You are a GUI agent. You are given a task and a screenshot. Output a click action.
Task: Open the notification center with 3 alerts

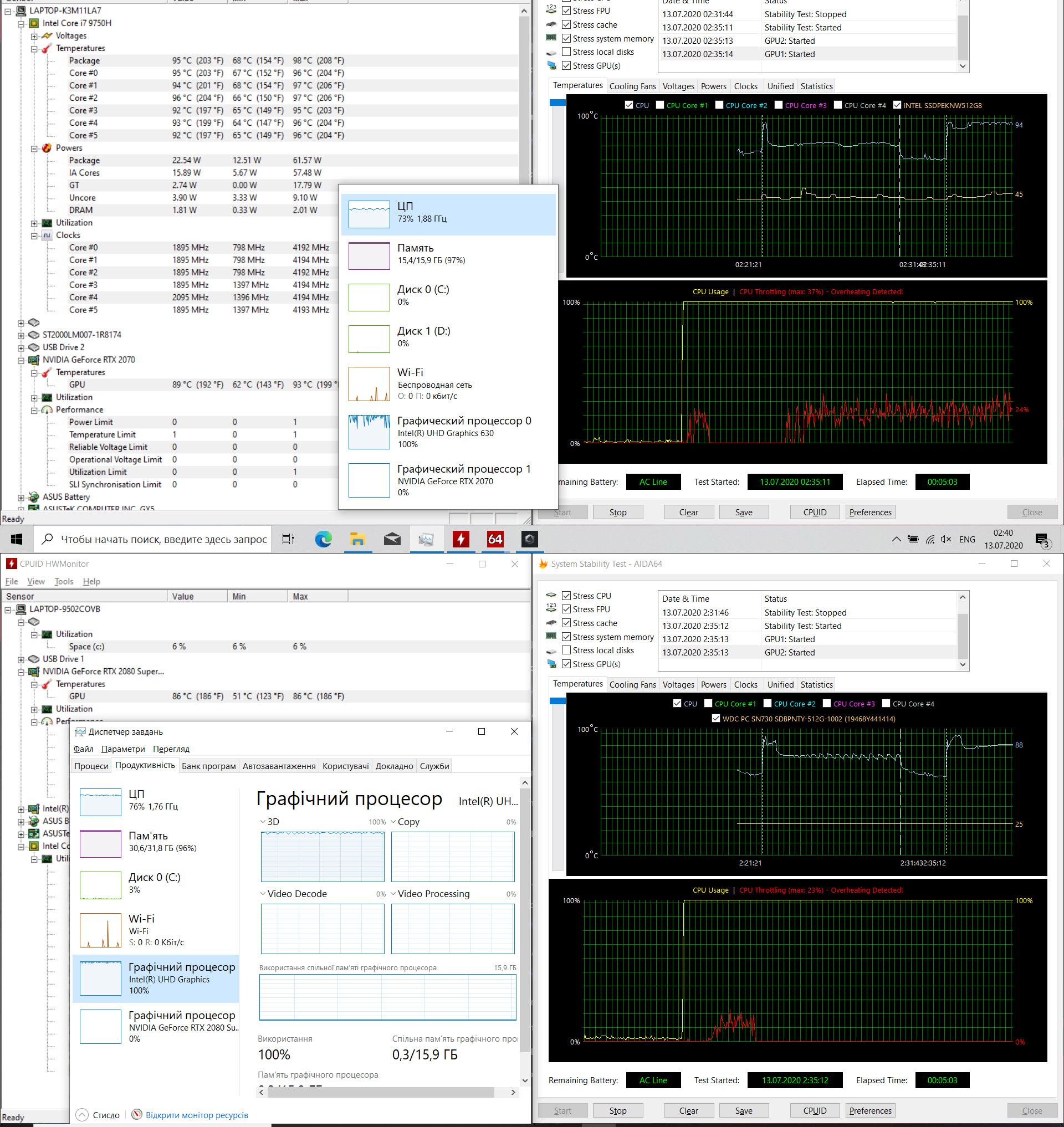(1042, 541)
